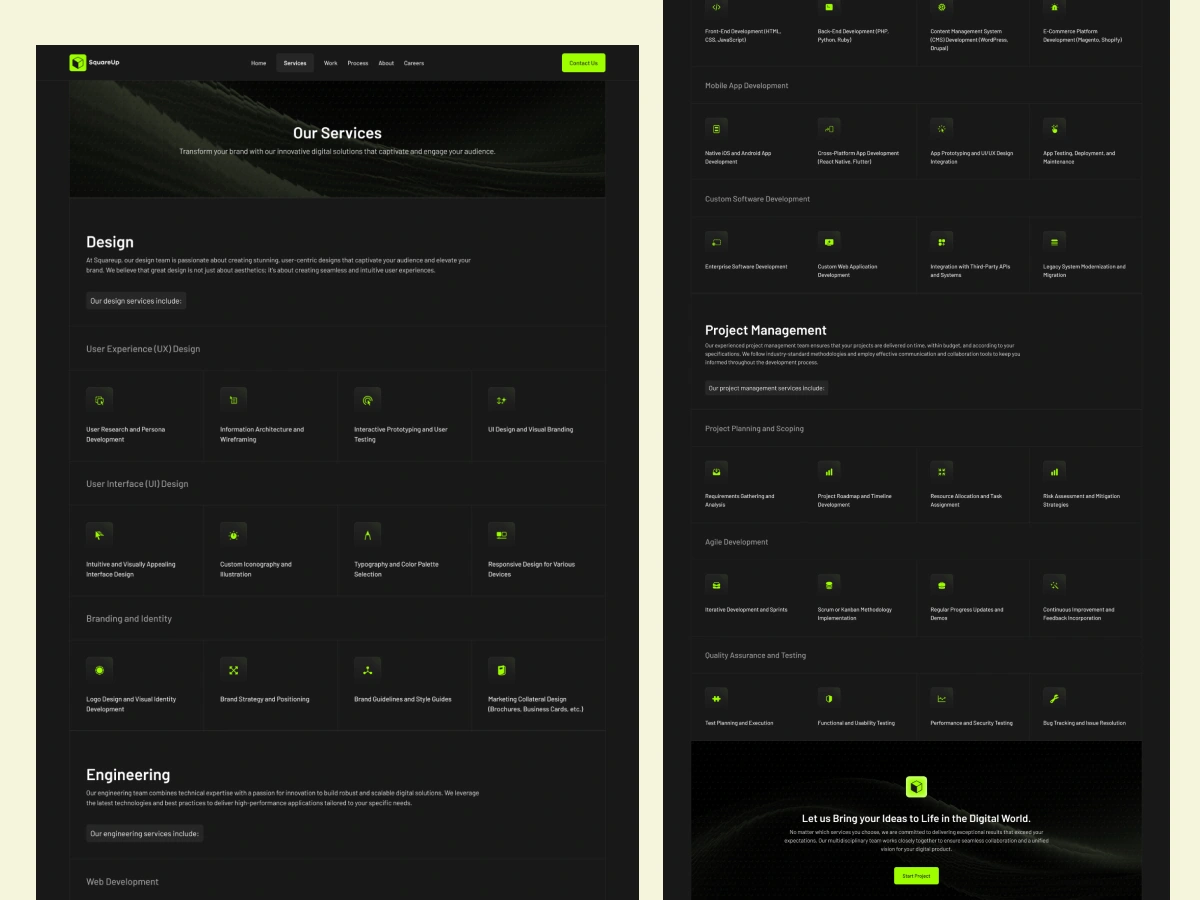Click the 'Project Management' section heading

766,330
